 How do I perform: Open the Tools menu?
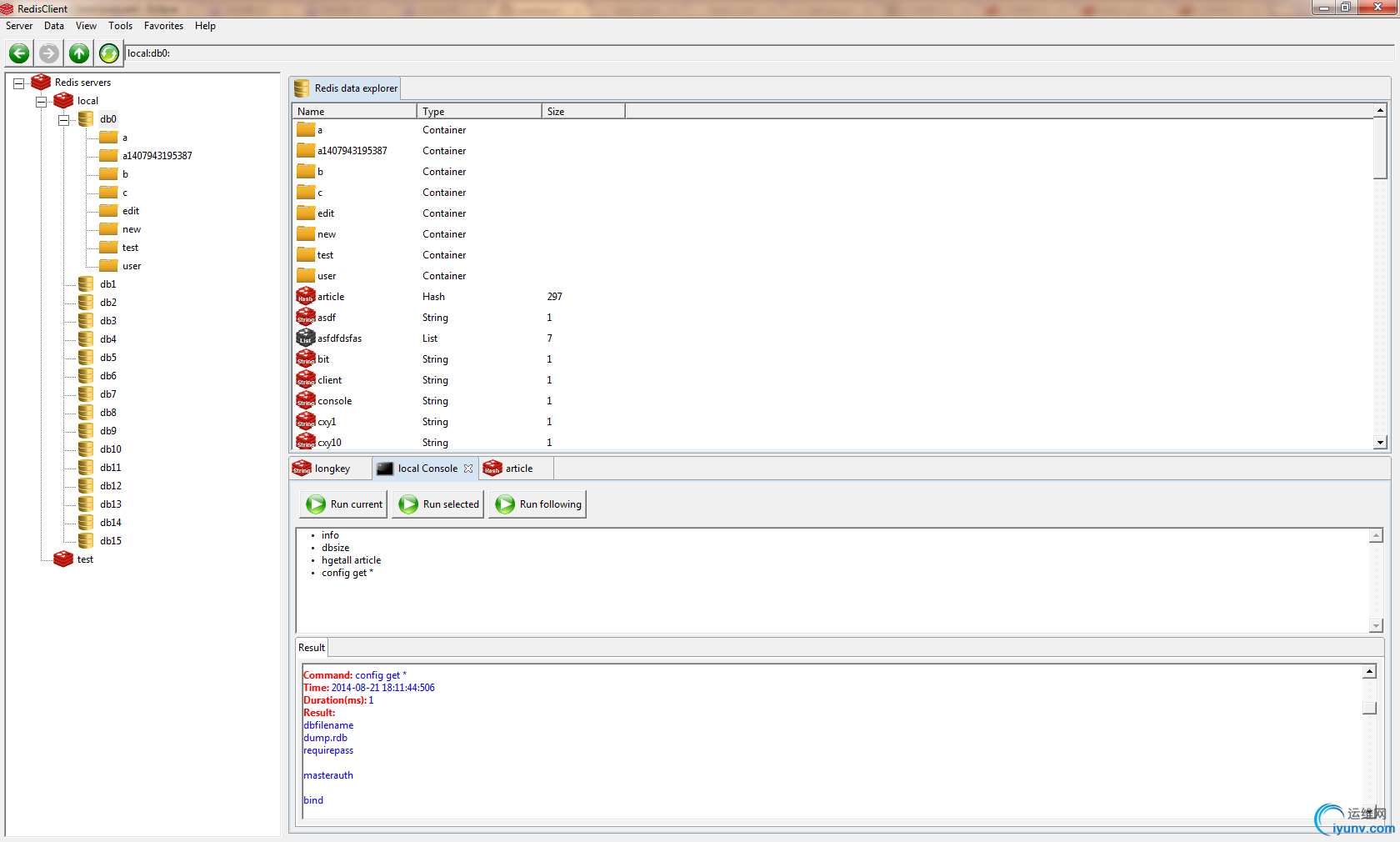[x=120, y=26]
